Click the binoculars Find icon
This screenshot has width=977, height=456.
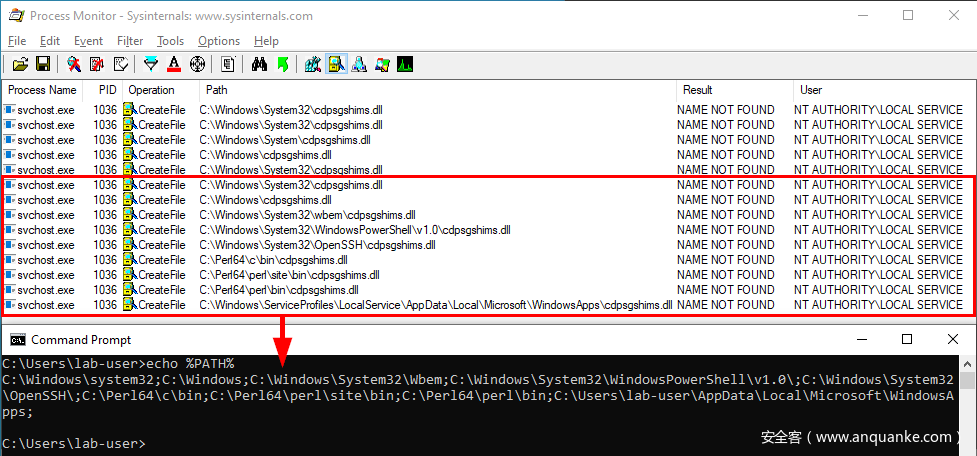[259, 65]
